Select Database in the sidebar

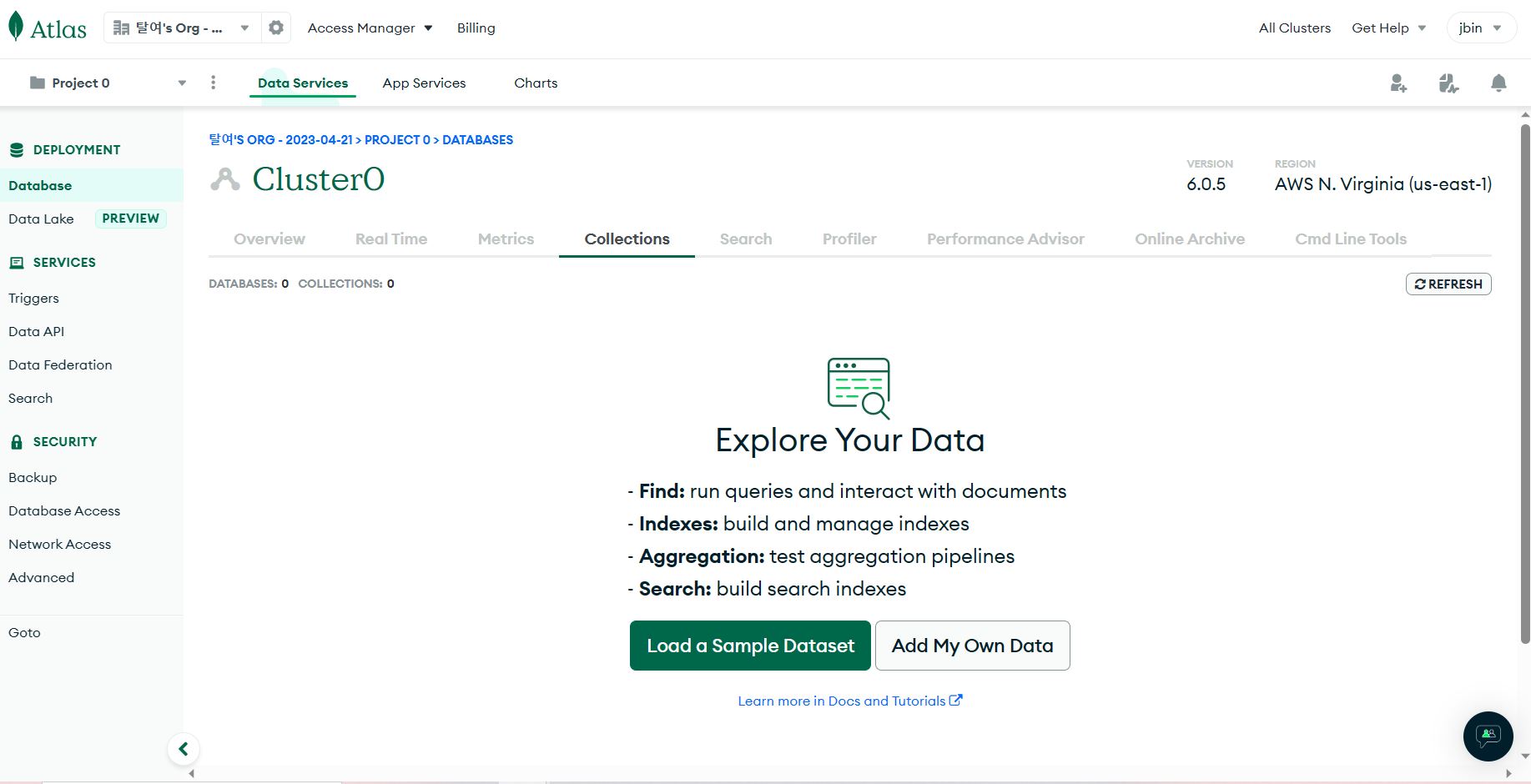[92, 185]
